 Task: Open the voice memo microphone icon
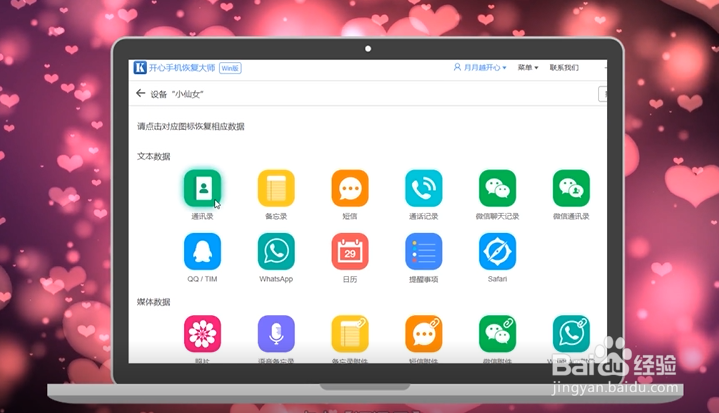point(276,333)
